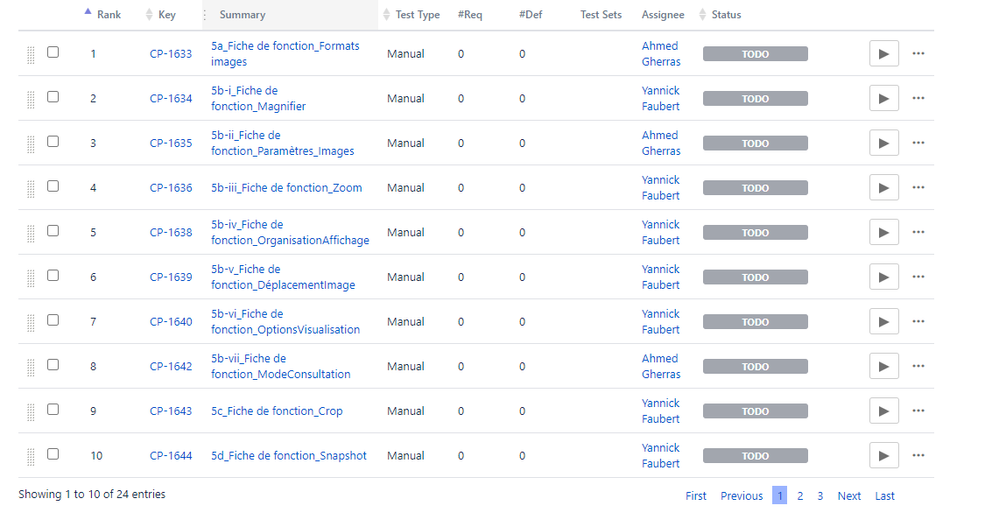Open summary 5b-i_Fiche de fonction_Magnifier

(x=259, y=98)
